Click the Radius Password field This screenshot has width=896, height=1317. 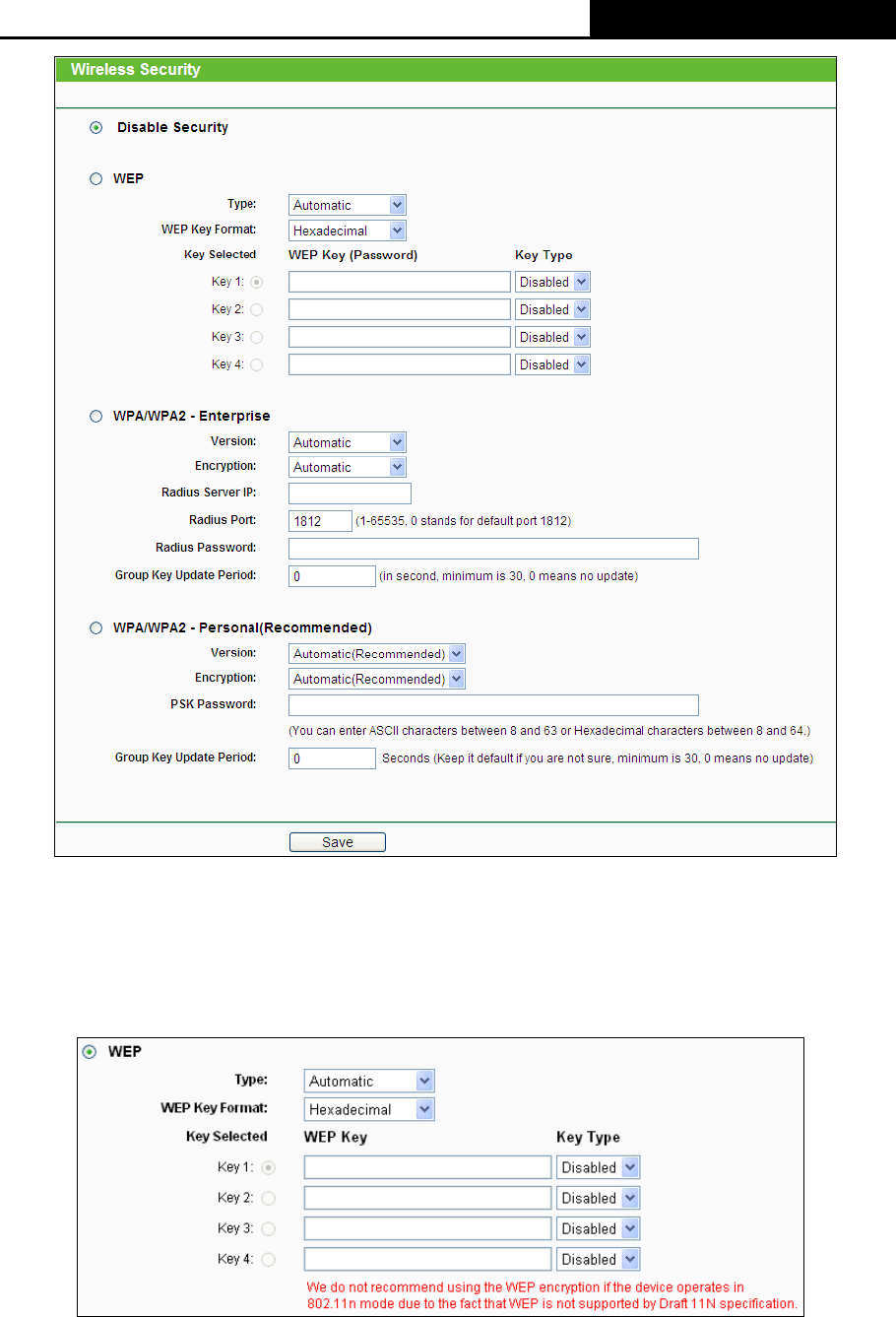[x=493, y=549]
